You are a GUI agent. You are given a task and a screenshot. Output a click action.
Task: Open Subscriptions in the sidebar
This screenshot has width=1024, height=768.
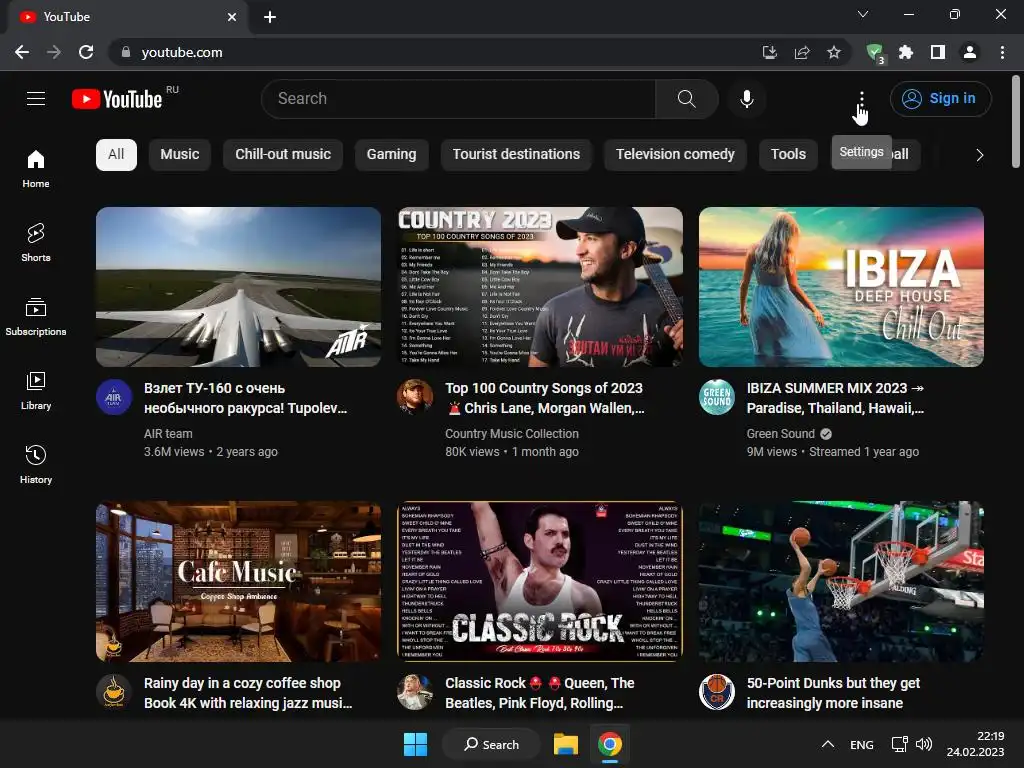pos(36,316)
